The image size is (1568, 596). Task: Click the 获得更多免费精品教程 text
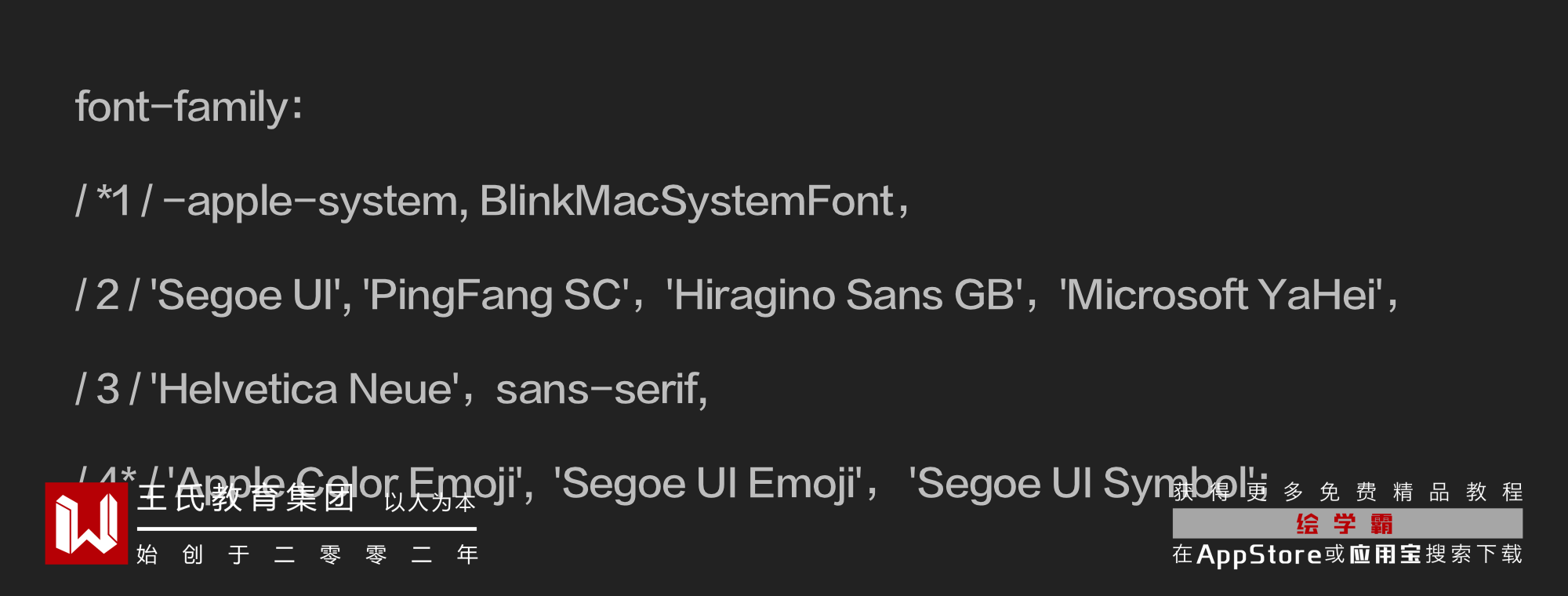coord(1347,492)
